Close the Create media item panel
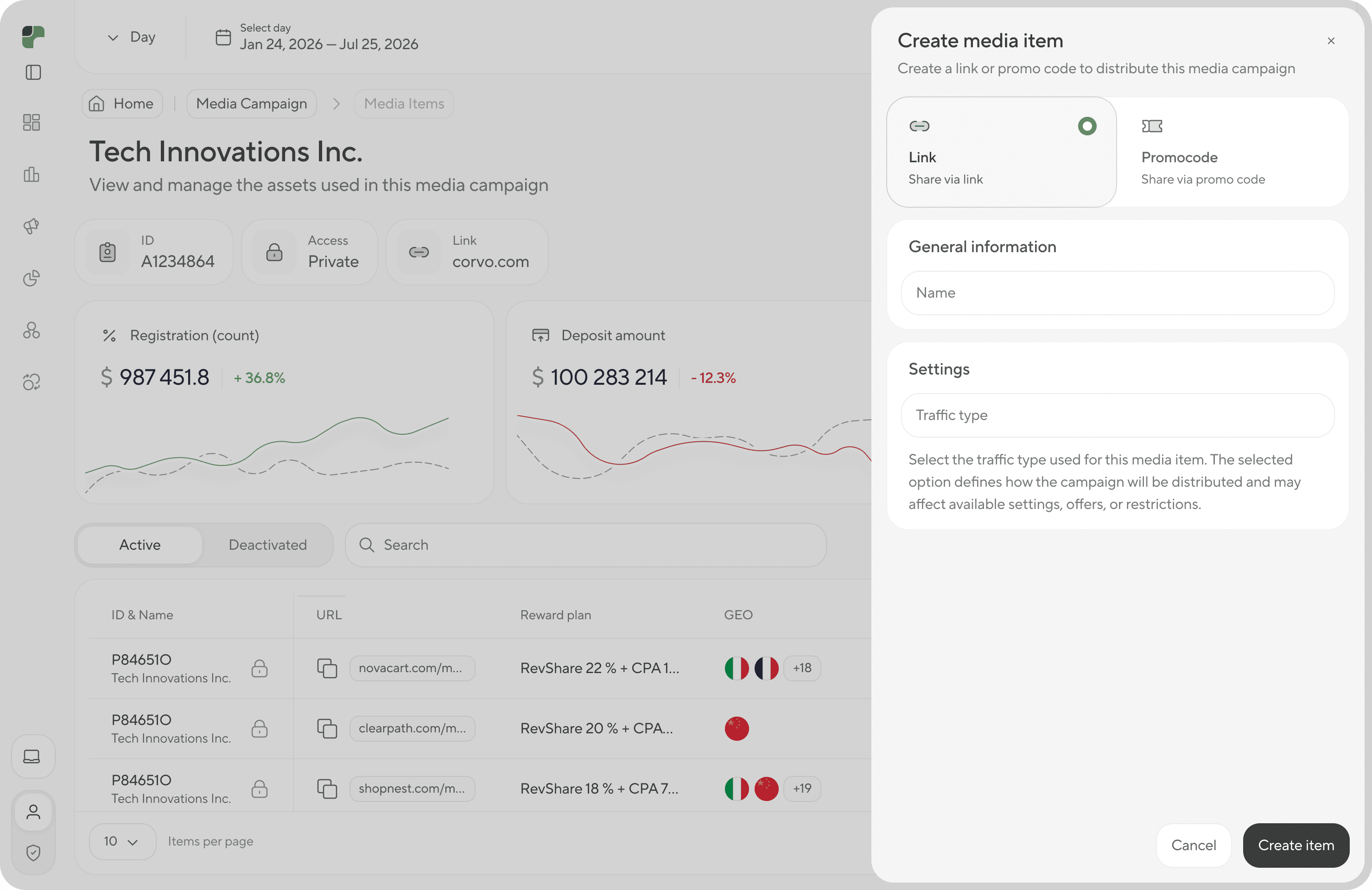This screenshot has width=1372, height=890. click(1331, 41)
